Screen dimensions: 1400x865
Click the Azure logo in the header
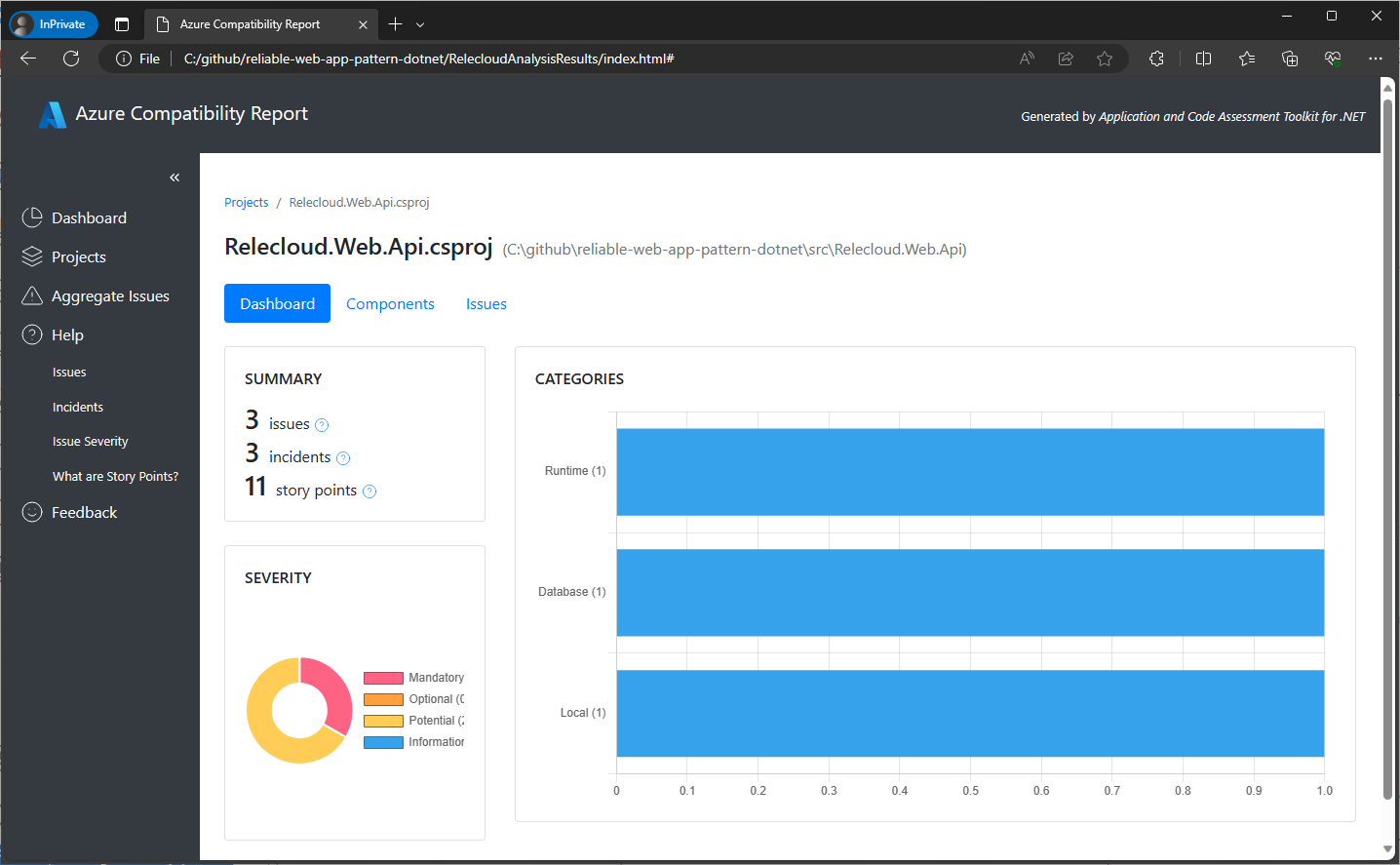[x=51, y=113]
